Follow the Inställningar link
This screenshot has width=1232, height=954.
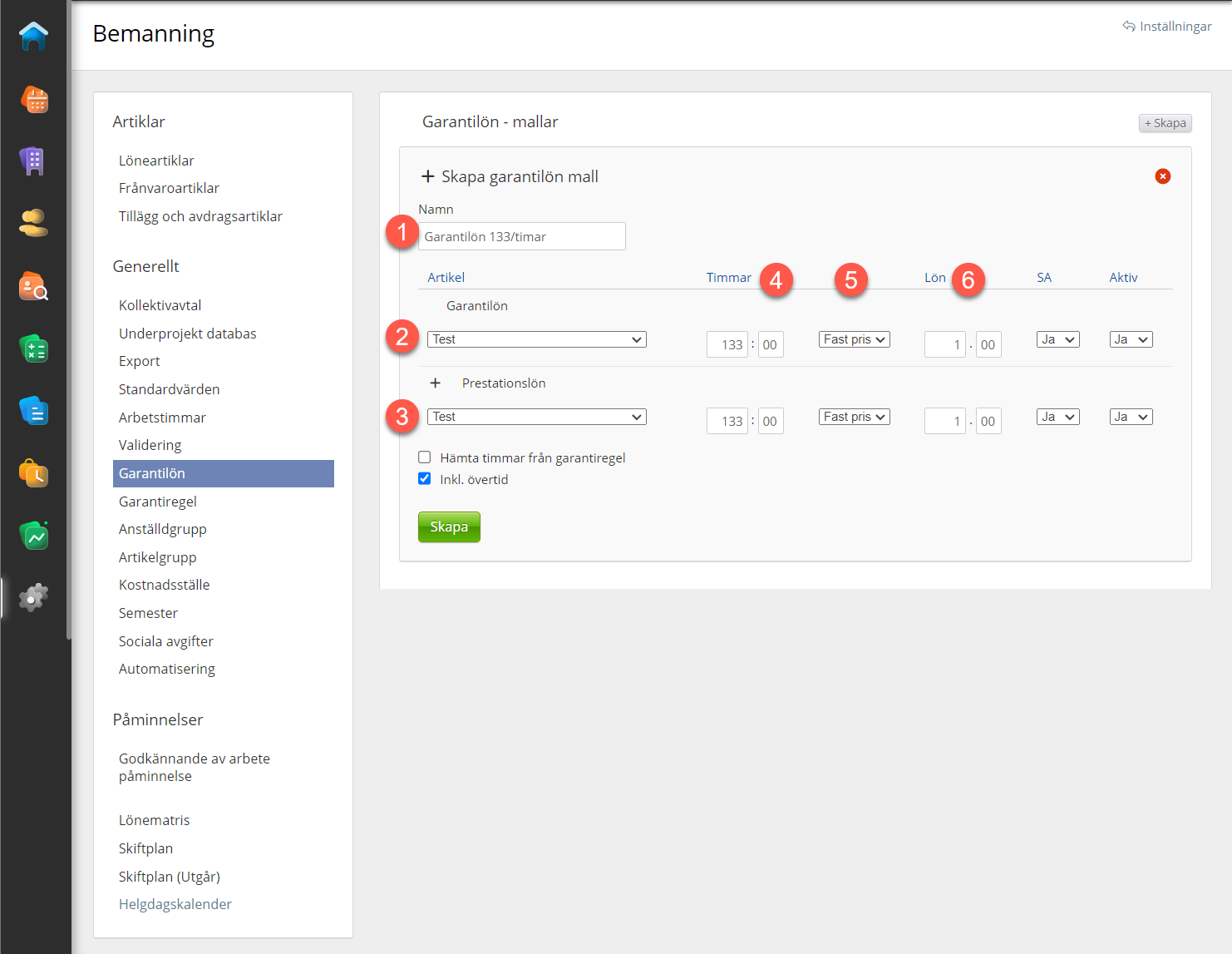1167,27
